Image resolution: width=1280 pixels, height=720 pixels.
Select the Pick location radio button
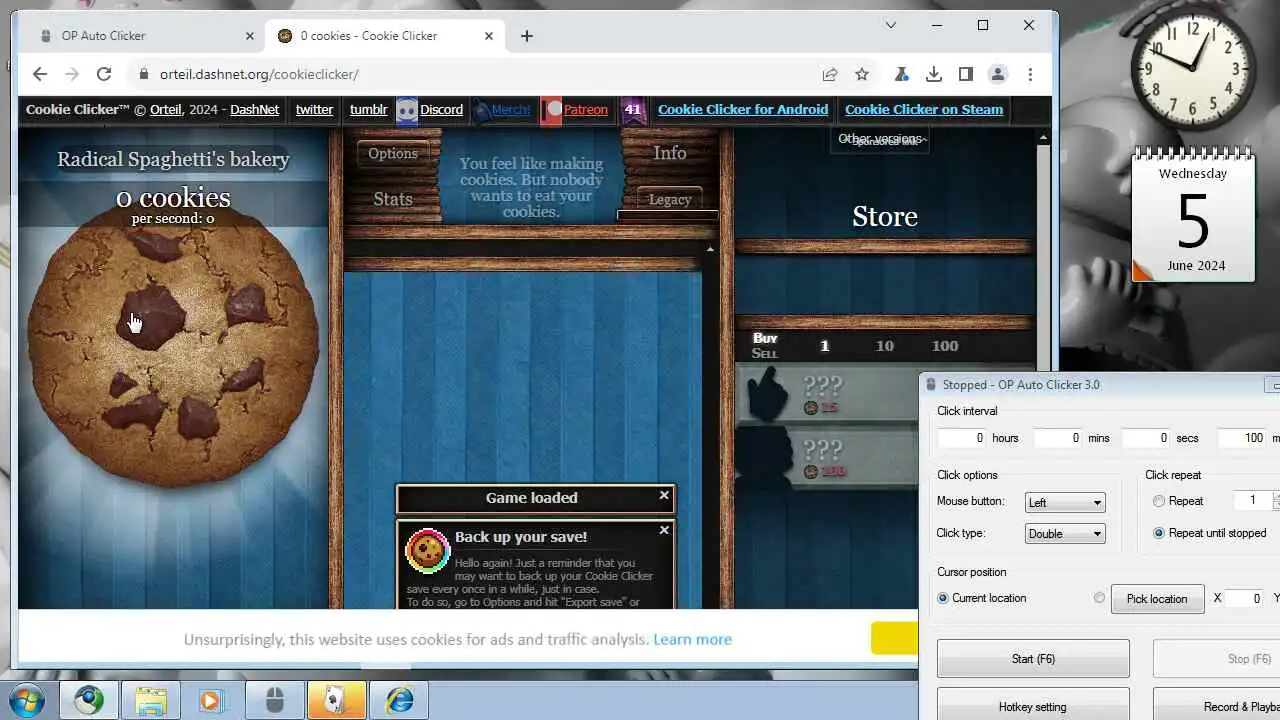click(x=1099, y=598)
